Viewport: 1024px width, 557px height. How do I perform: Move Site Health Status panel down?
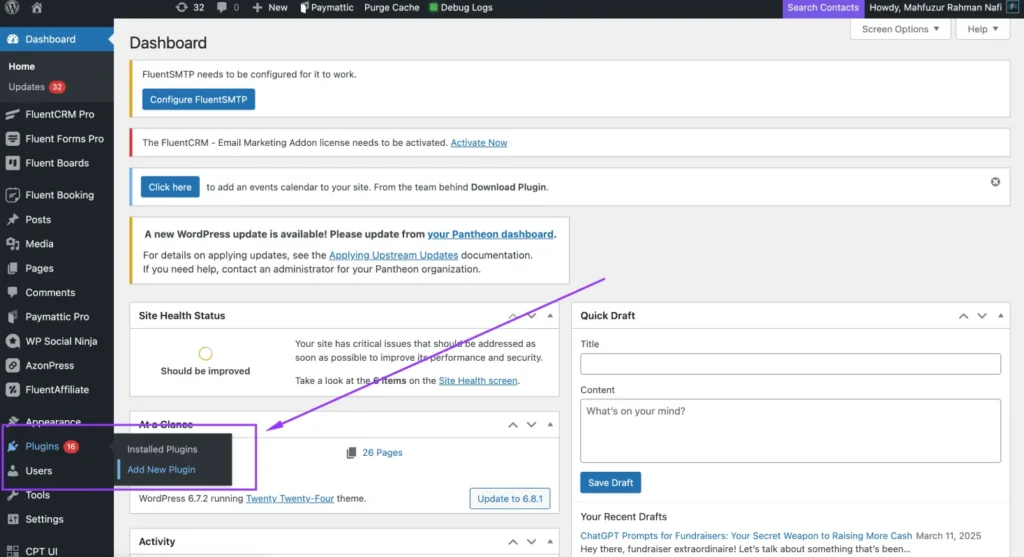pyautogui.click(x=532, y=315)
